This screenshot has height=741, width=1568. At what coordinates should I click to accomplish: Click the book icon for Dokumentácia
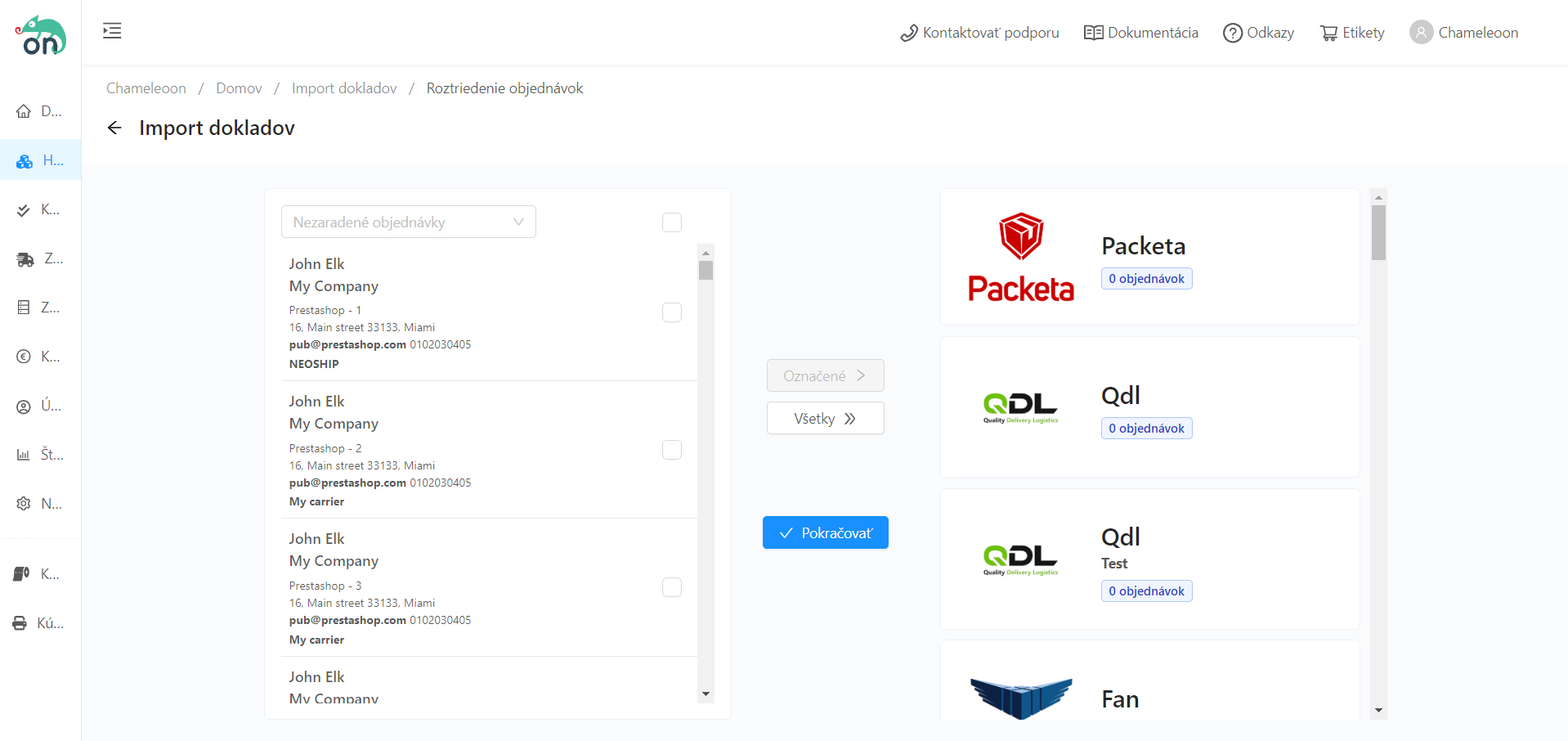click(1093, 33)
